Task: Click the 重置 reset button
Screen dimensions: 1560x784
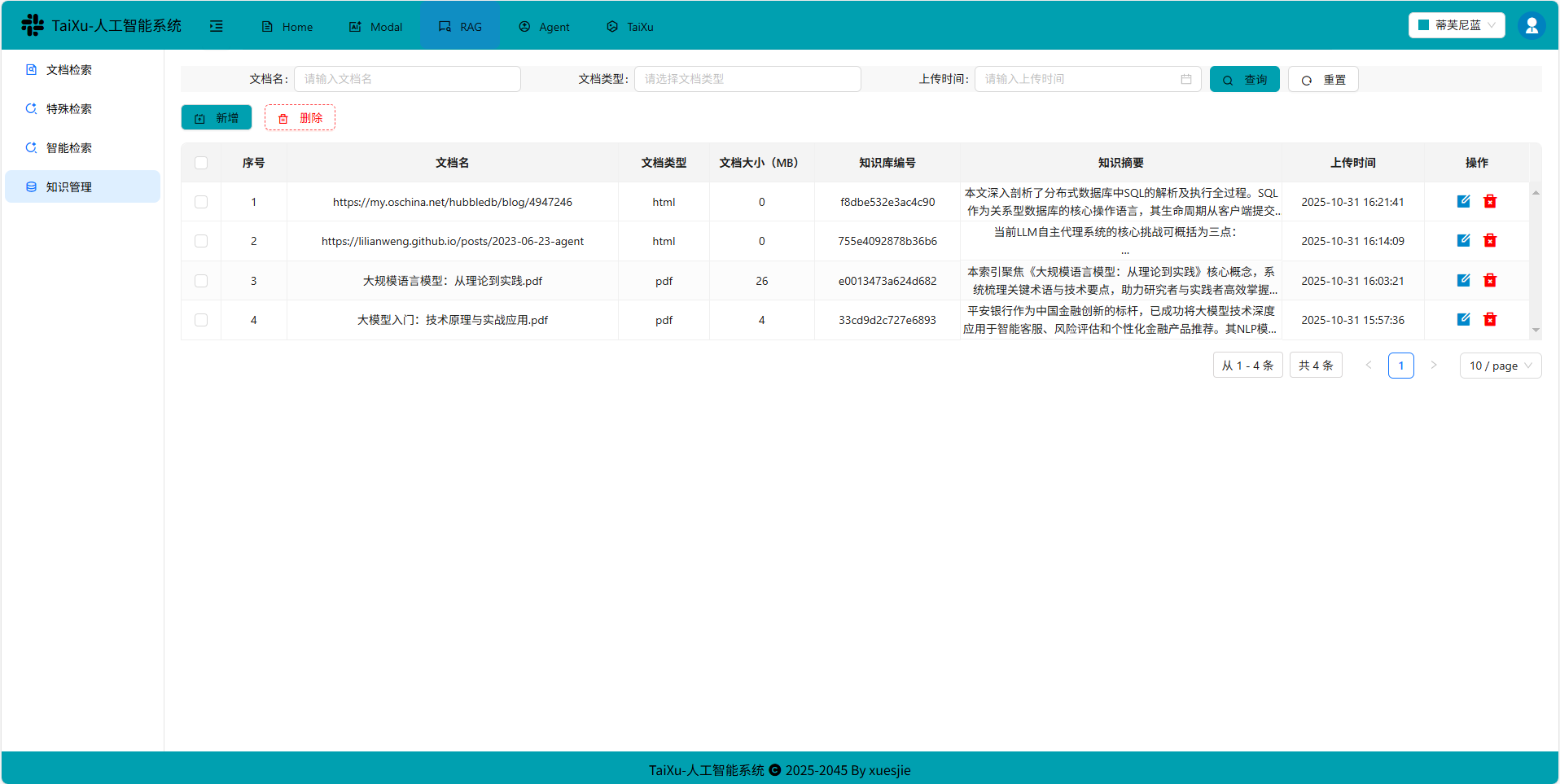Action: point(1323,79)
